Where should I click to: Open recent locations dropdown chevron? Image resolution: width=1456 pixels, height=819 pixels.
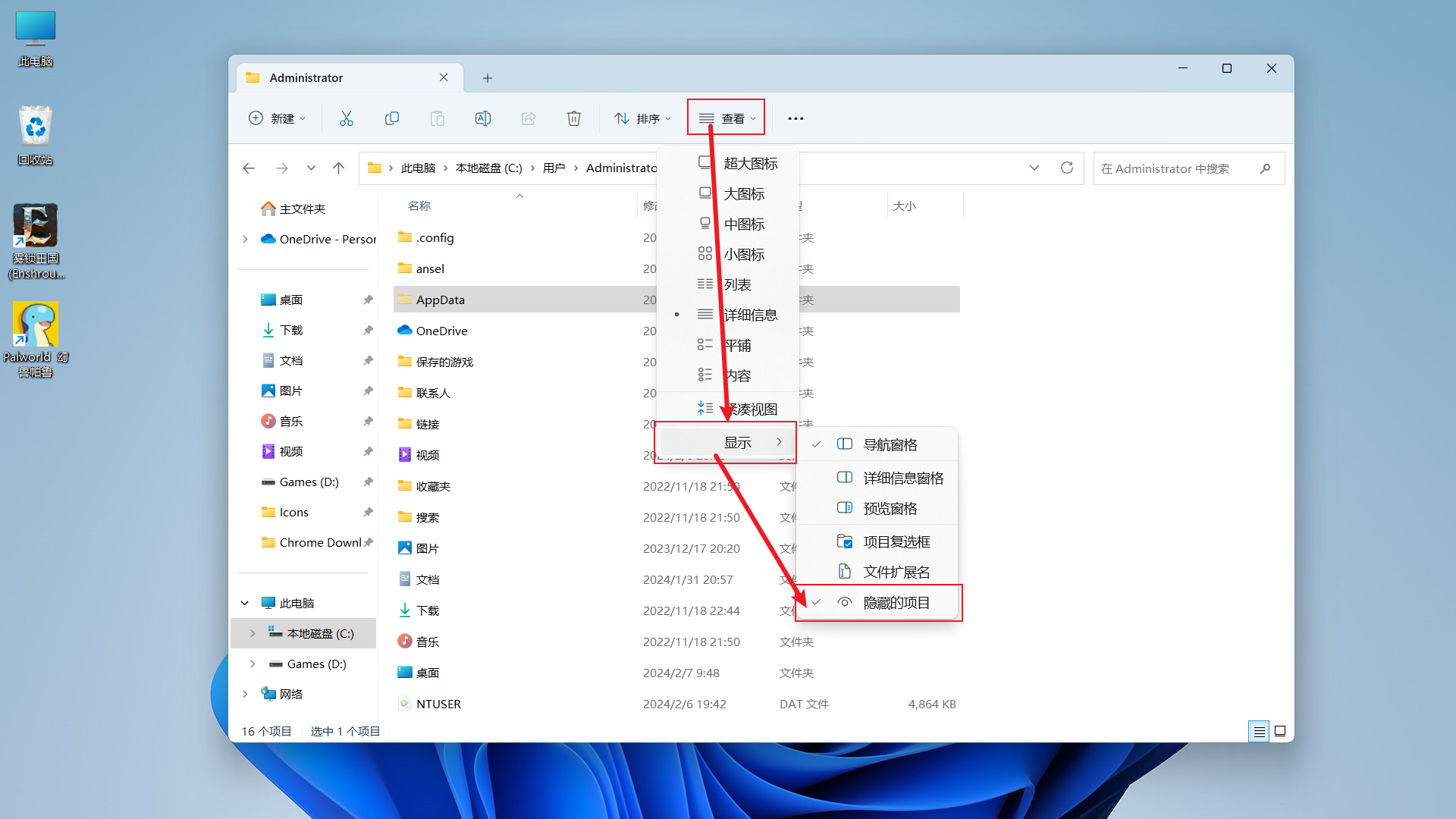click(311, 168)
